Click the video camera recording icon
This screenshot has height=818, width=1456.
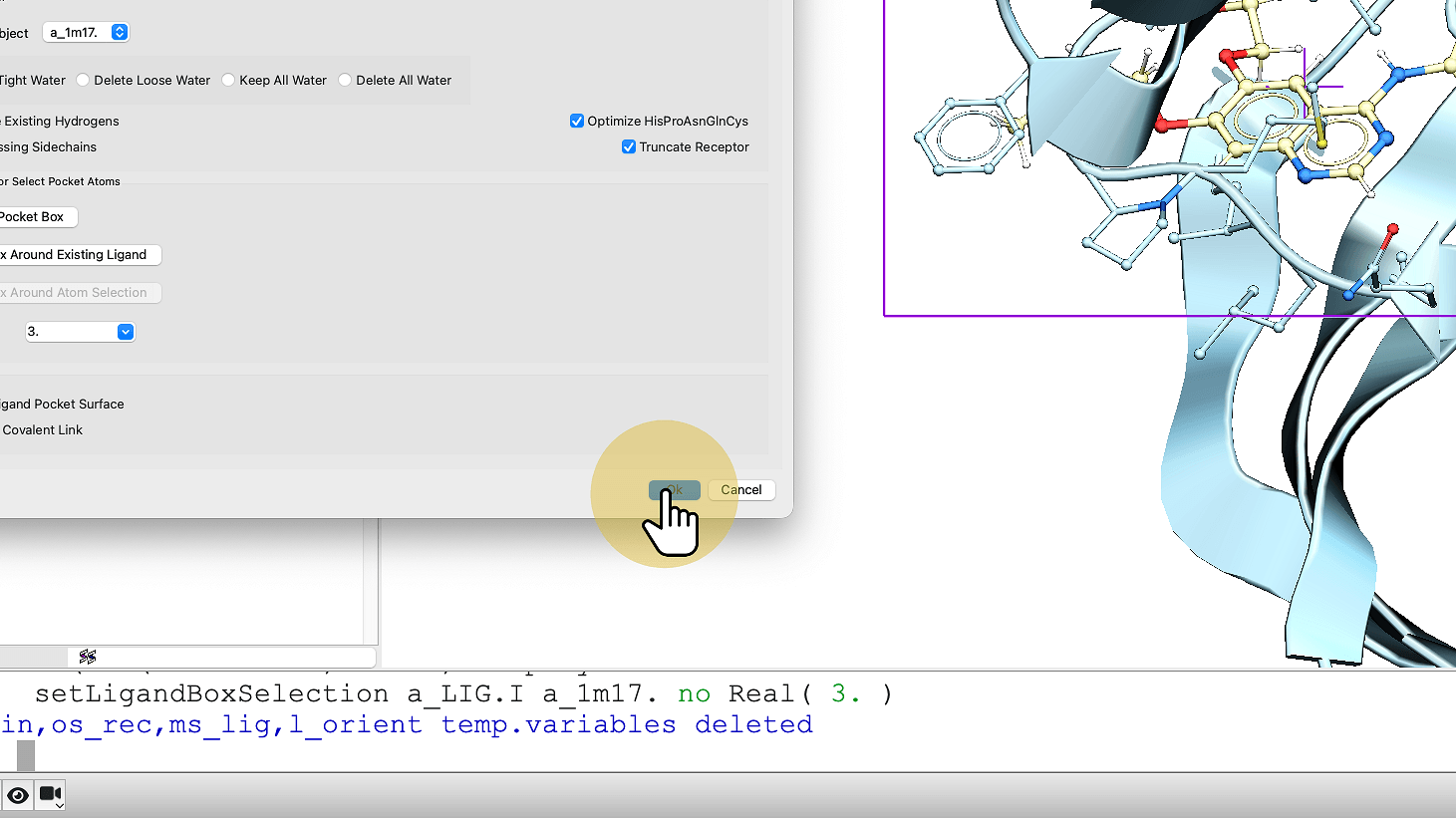[x=49, y=794]
